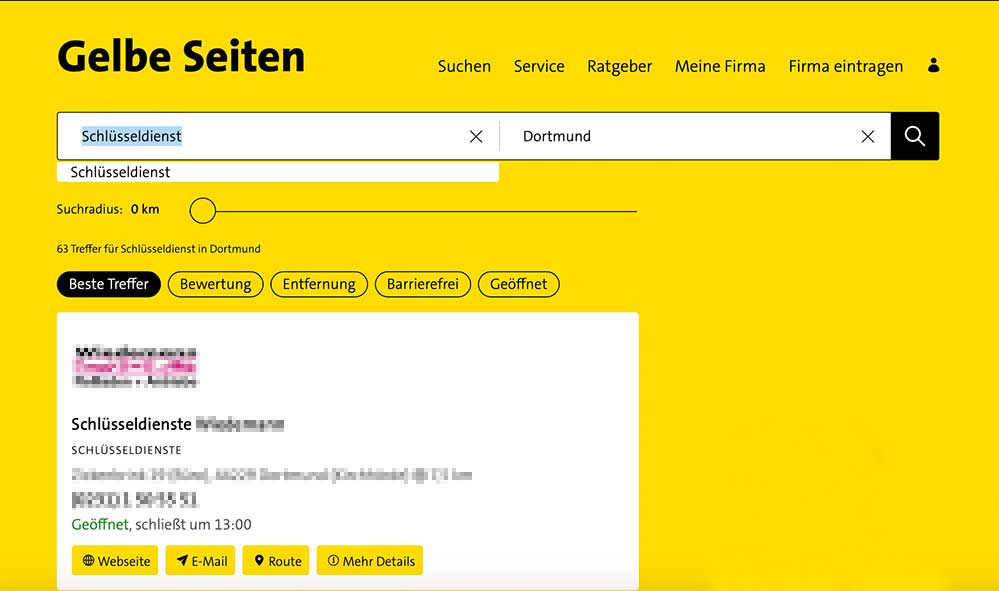This screenshot has width=999, height=591.
Task: Open the Suchen menu
Action: pos(464,66)
